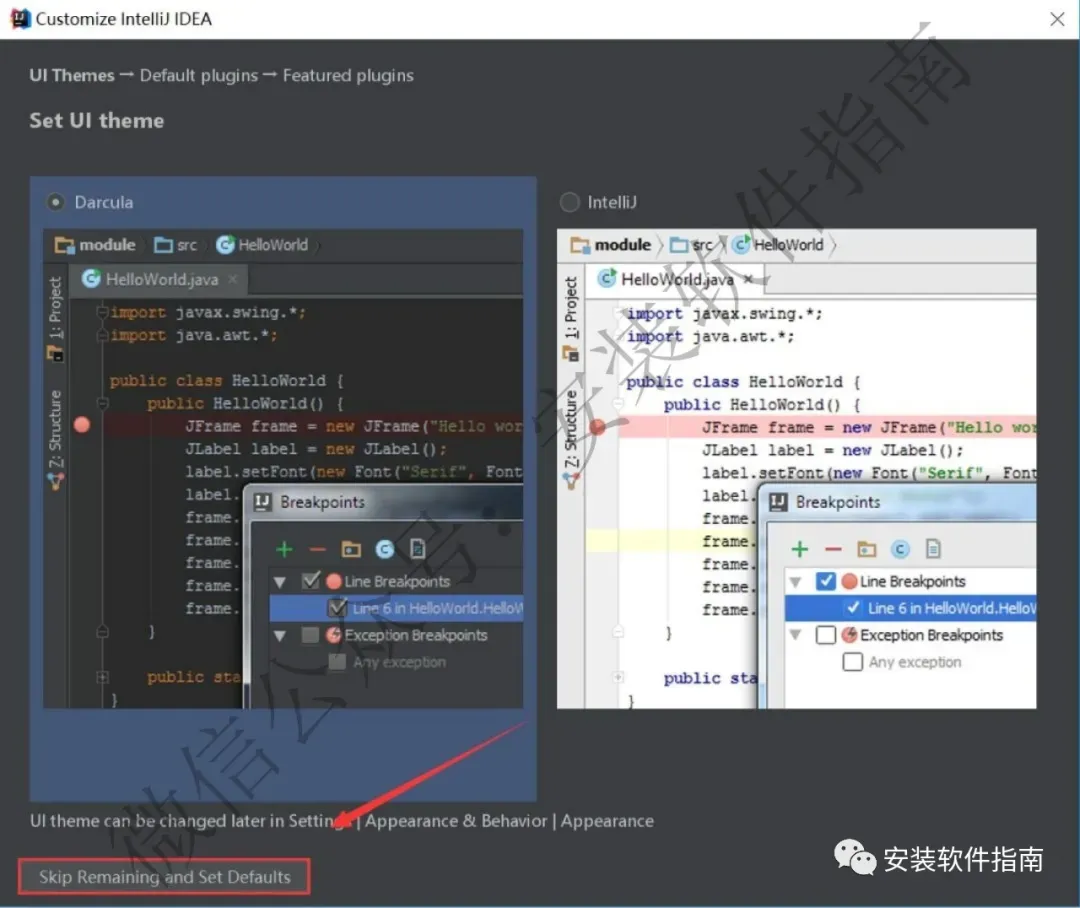Click Line Breakpoints red dot icon, Darcula preview

[x=334, y=581]
